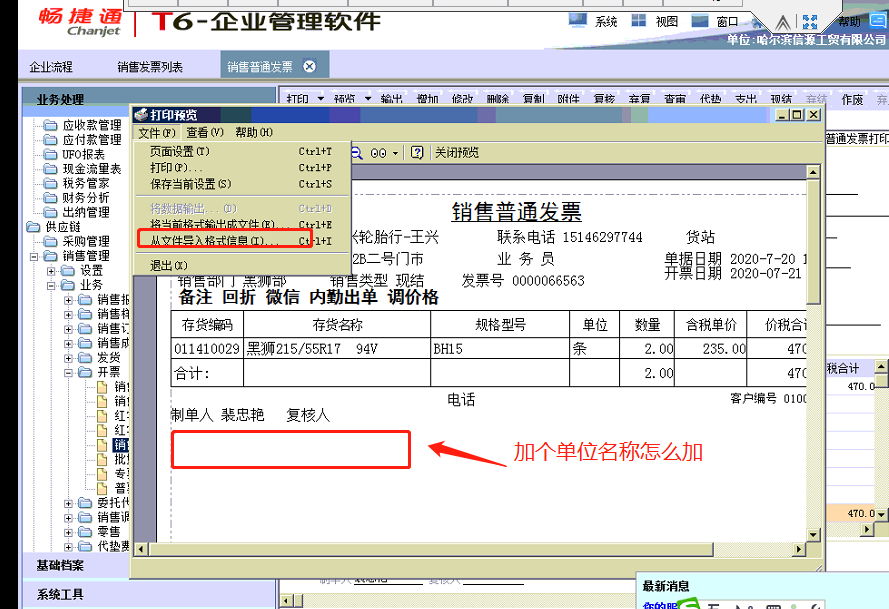Click the 帮助 item in the top bar
Viewport: 889px width, 609px height.
click(x=849, y=22)
